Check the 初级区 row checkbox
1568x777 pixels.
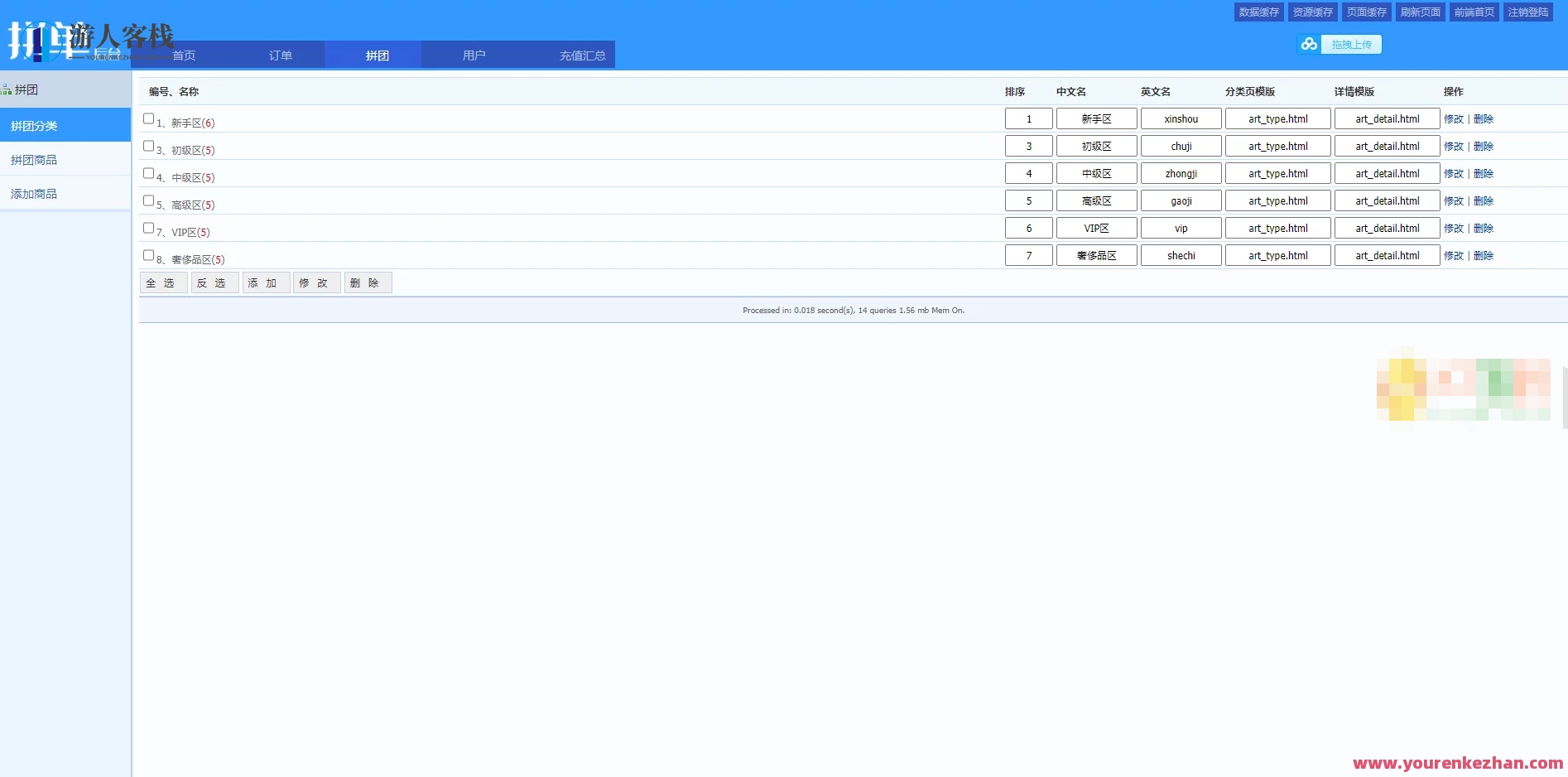tap(148, 146)
